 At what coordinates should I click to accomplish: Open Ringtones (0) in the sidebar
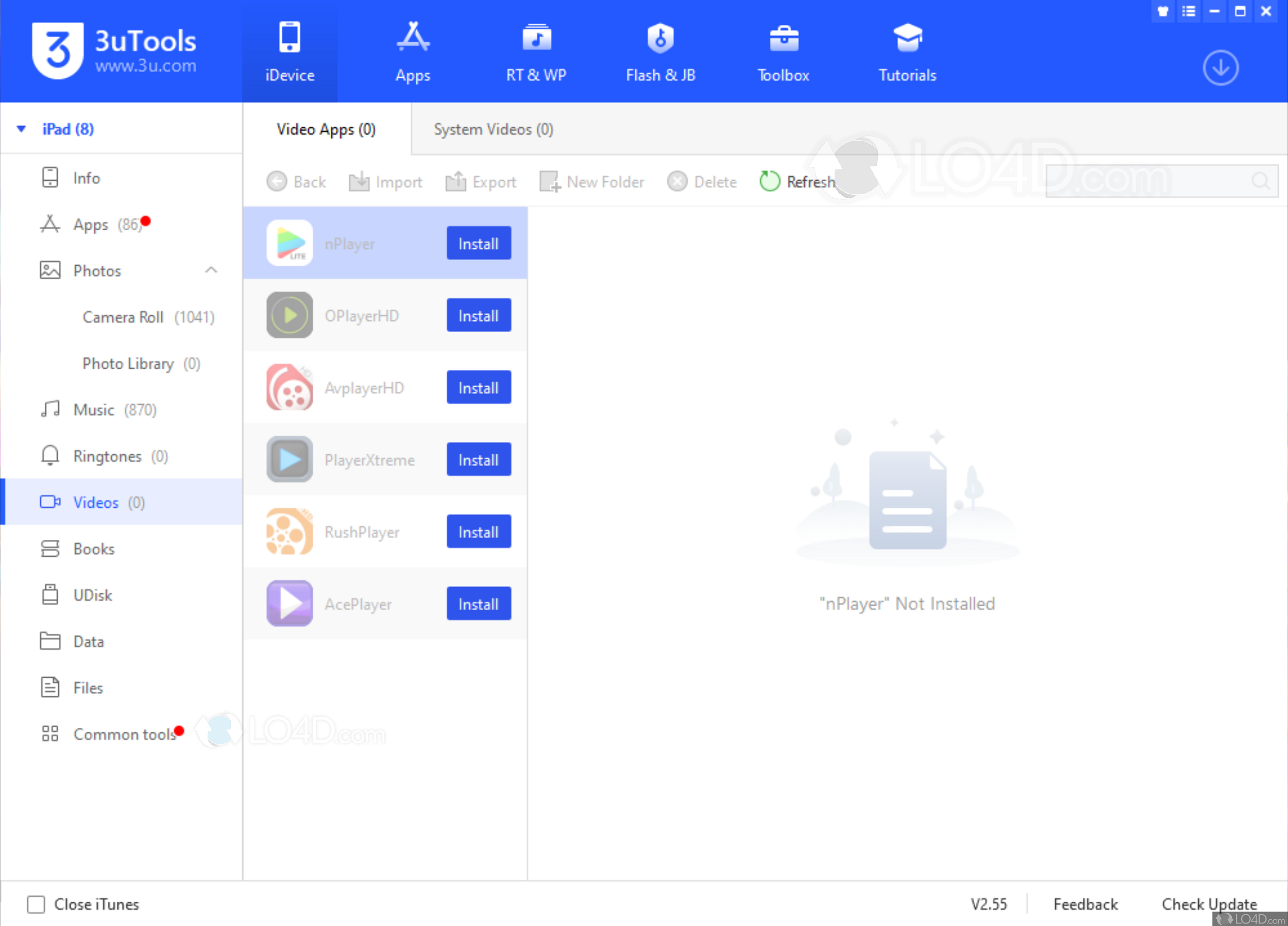(121, 456)
